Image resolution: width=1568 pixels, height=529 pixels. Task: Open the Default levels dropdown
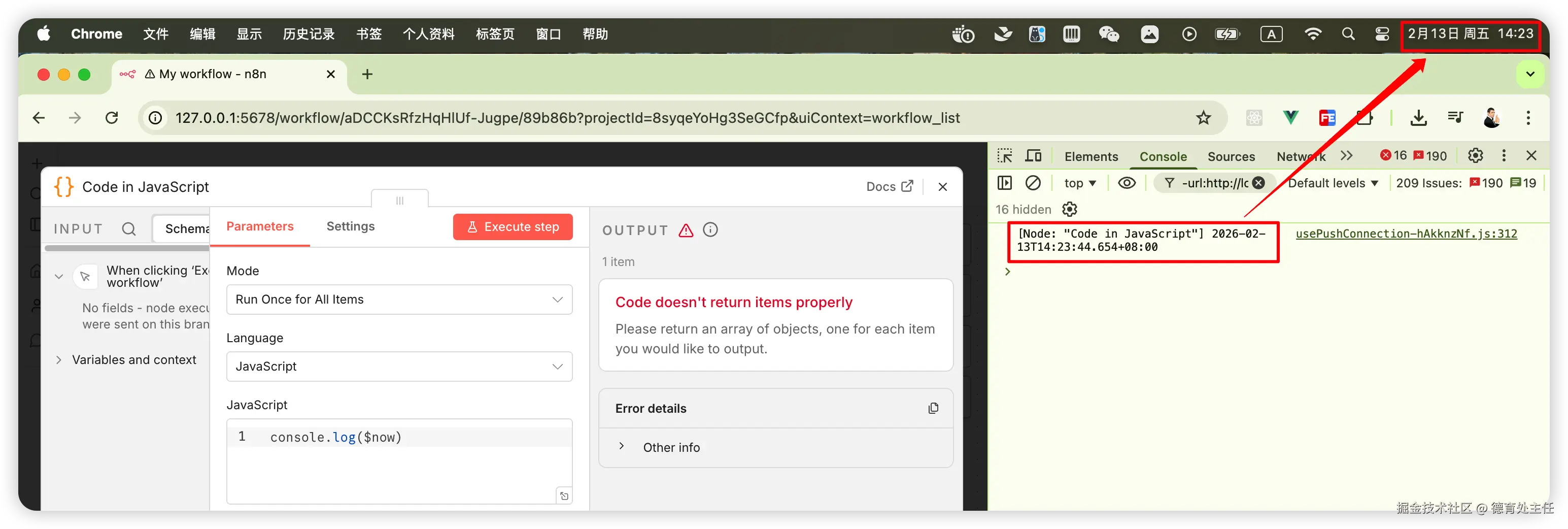(x=1333, y=183)
